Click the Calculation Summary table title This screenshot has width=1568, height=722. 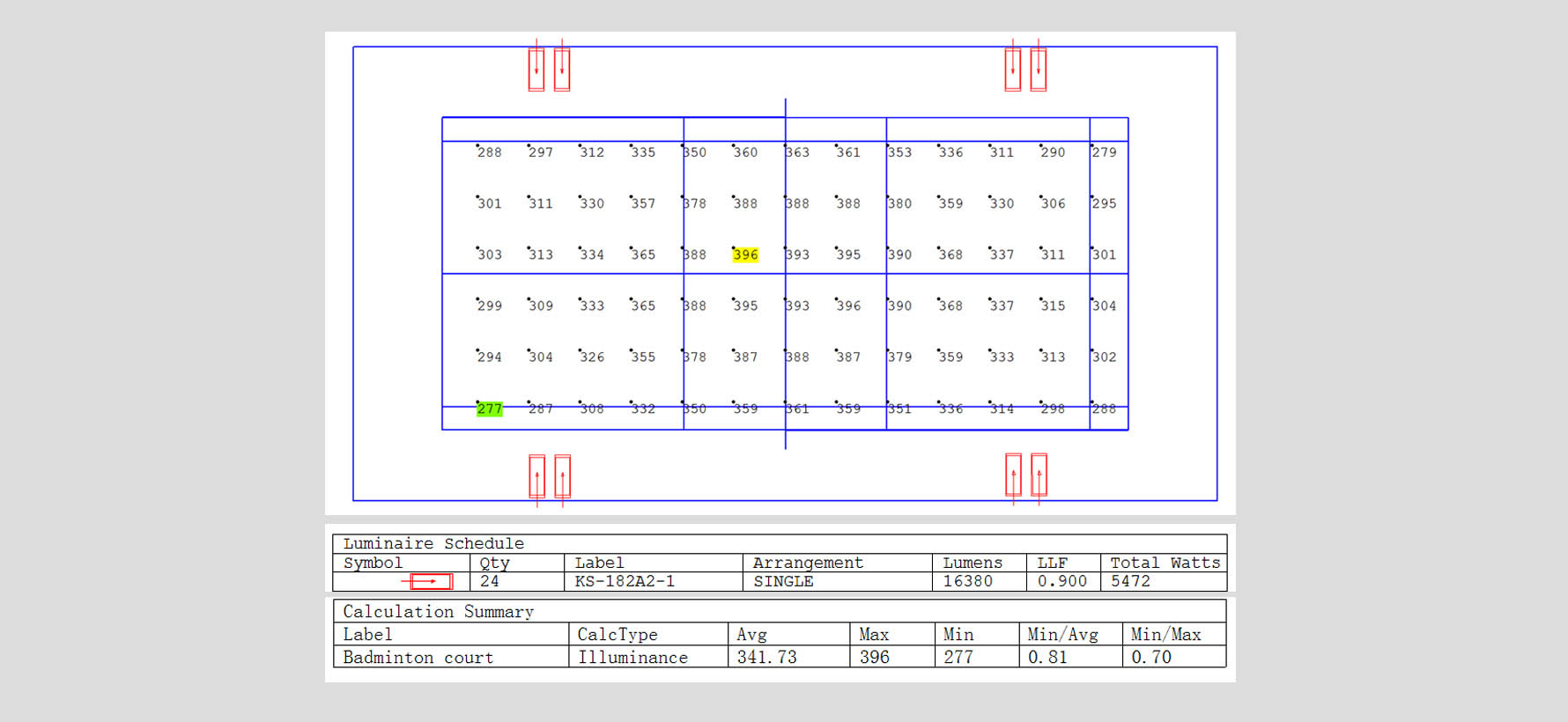pos(438,611)
